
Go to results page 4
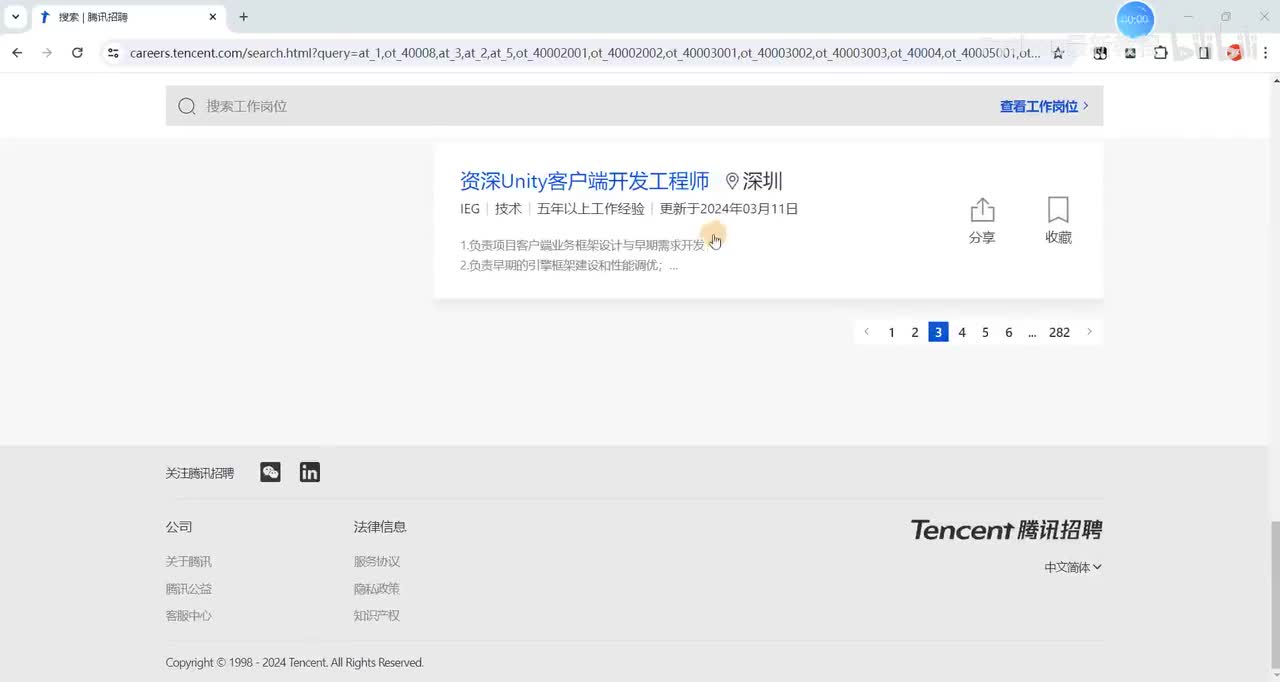(962, 332)
